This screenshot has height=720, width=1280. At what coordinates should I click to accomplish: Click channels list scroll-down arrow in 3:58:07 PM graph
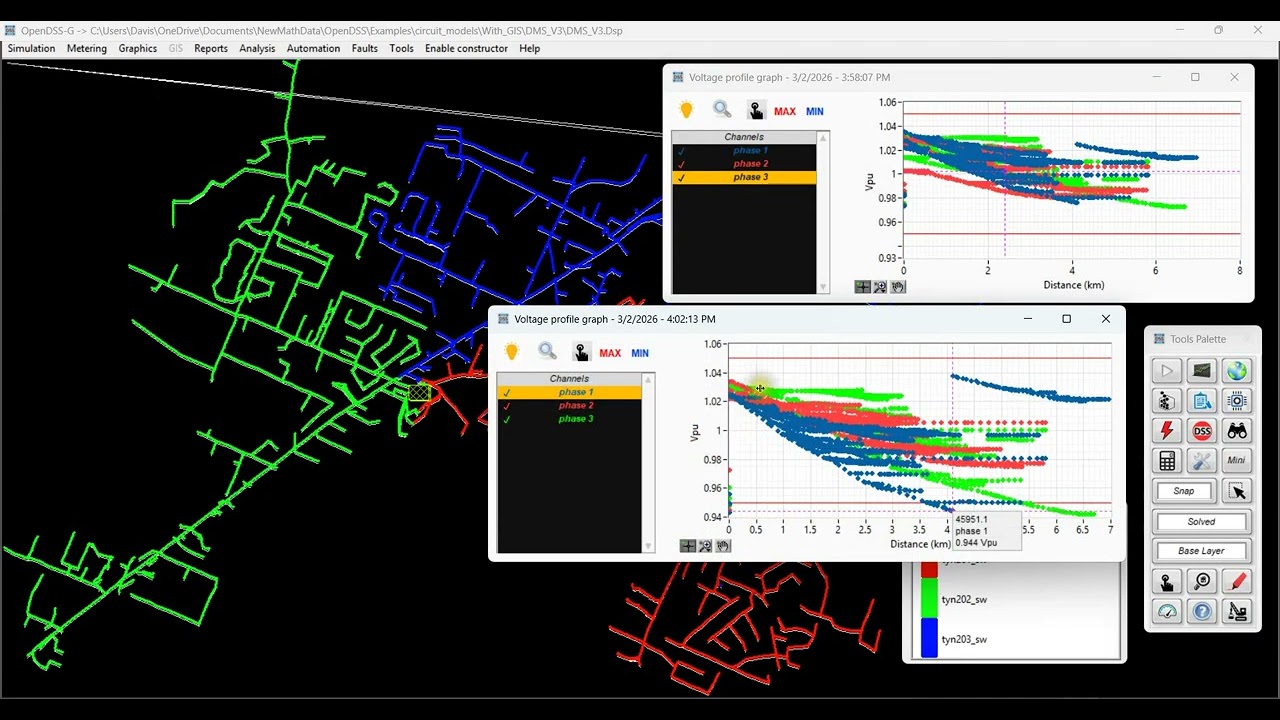coord(823,288)
